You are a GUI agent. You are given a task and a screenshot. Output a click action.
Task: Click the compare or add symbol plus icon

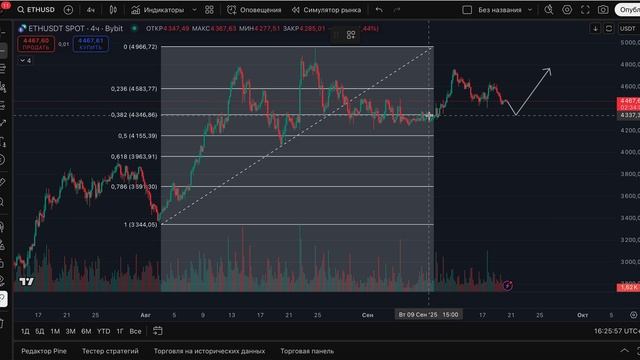[x=68, y=9]
